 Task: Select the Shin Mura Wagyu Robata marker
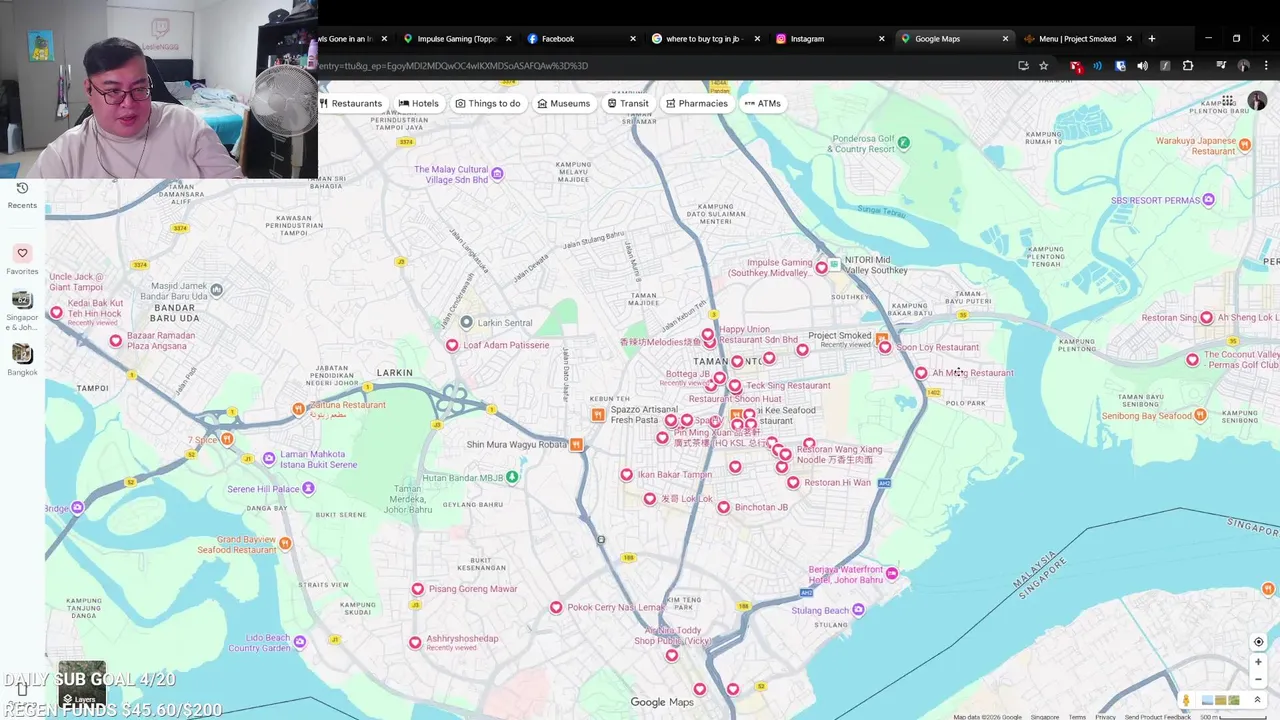(576, 445)
